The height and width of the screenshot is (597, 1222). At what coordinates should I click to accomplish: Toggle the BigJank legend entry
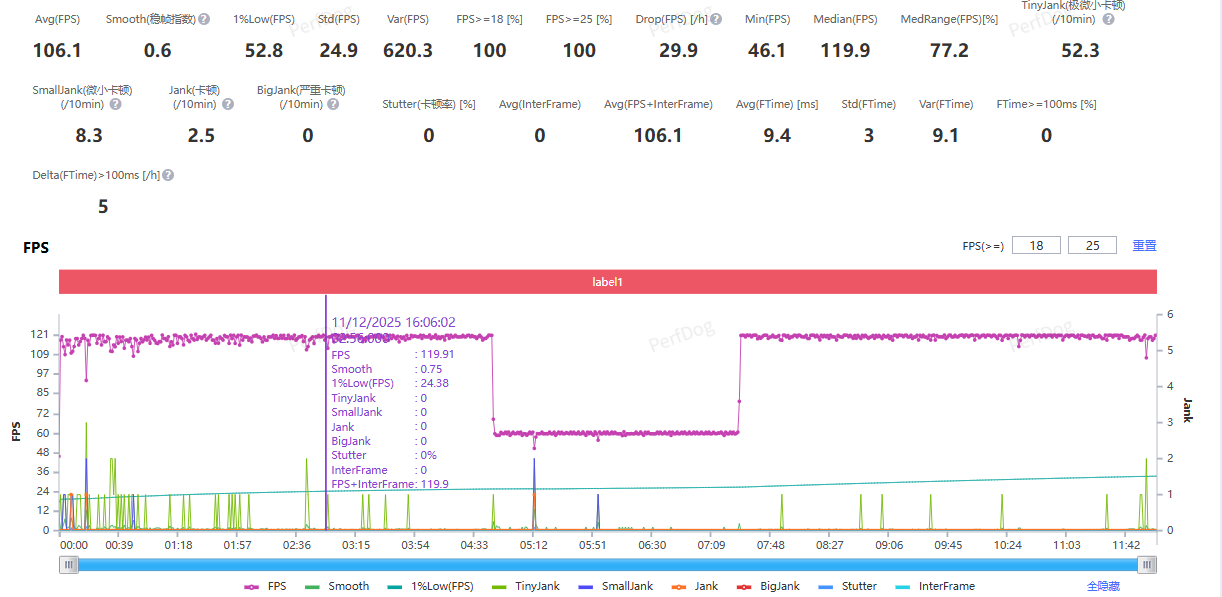771,586
